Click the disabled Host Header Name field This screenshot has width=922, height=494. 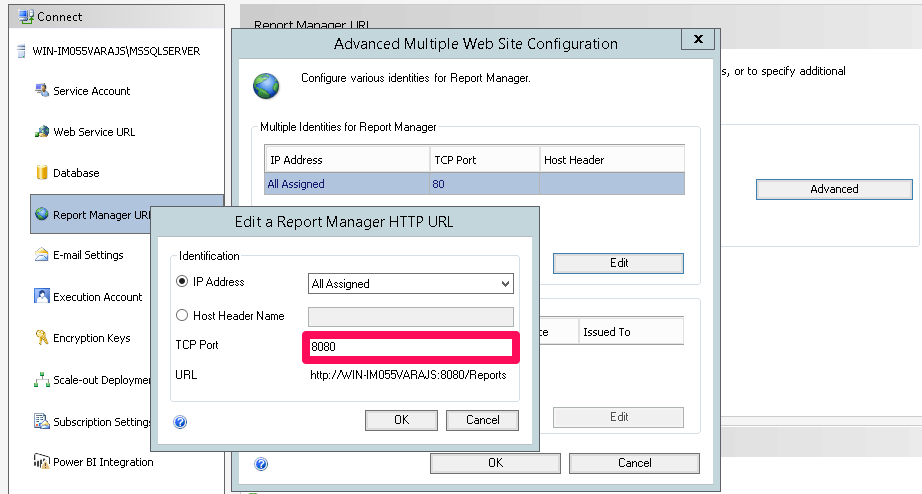pyautogui.click(x=410, y=317)
